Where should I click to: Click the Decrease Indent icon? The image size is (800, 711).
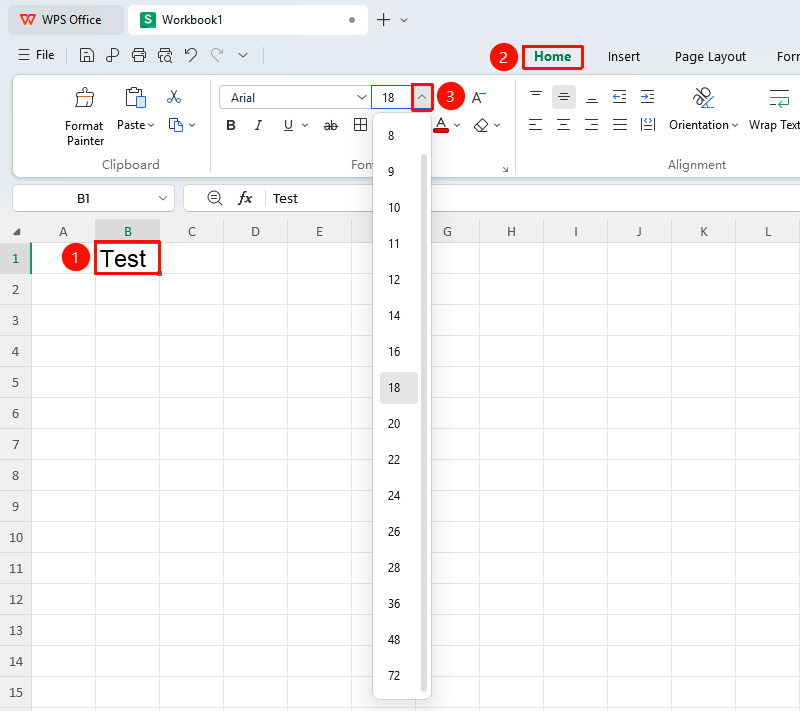pos(619,96)
